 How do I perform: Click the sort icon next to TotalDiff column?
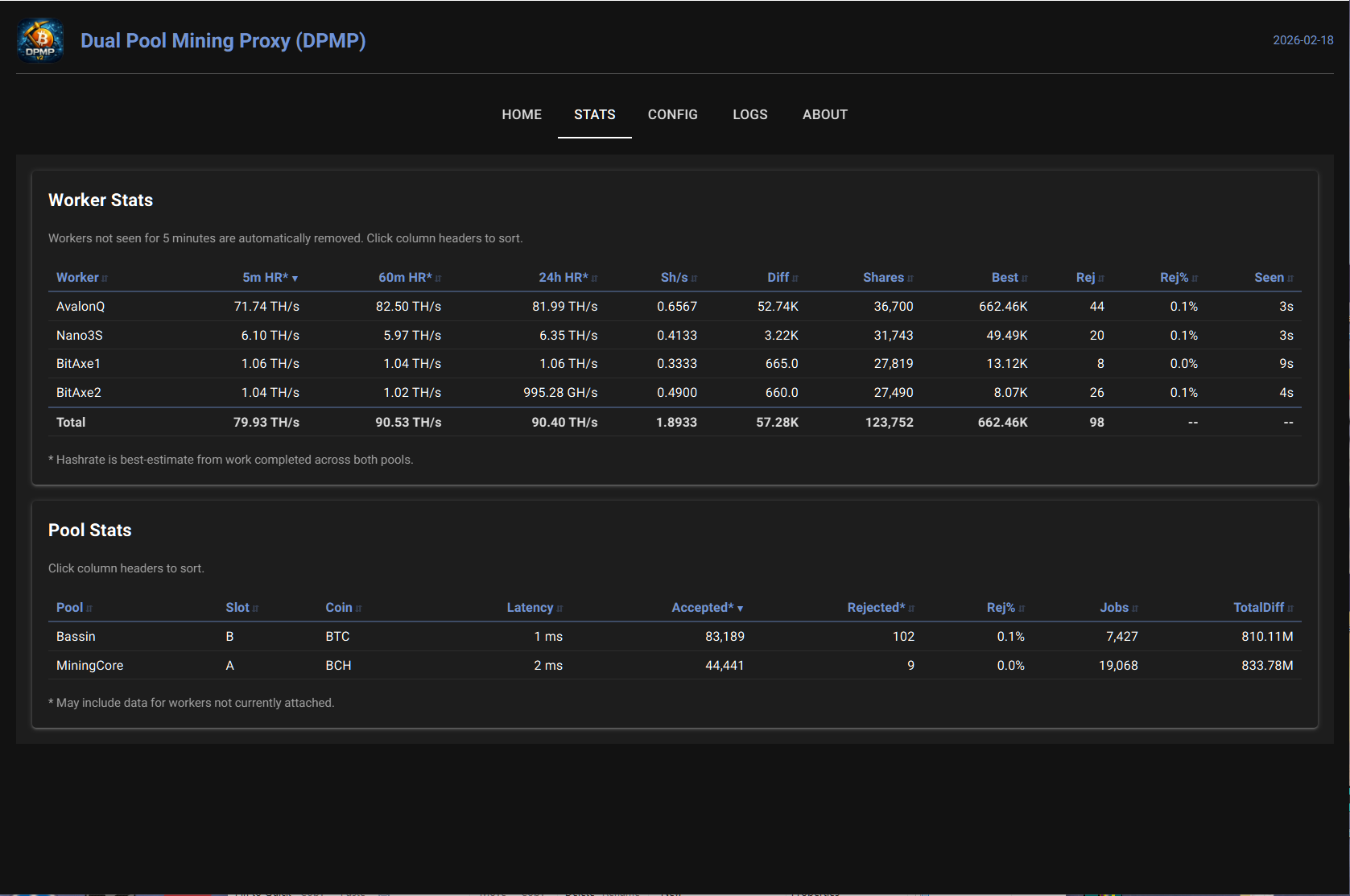[1291, 607]
